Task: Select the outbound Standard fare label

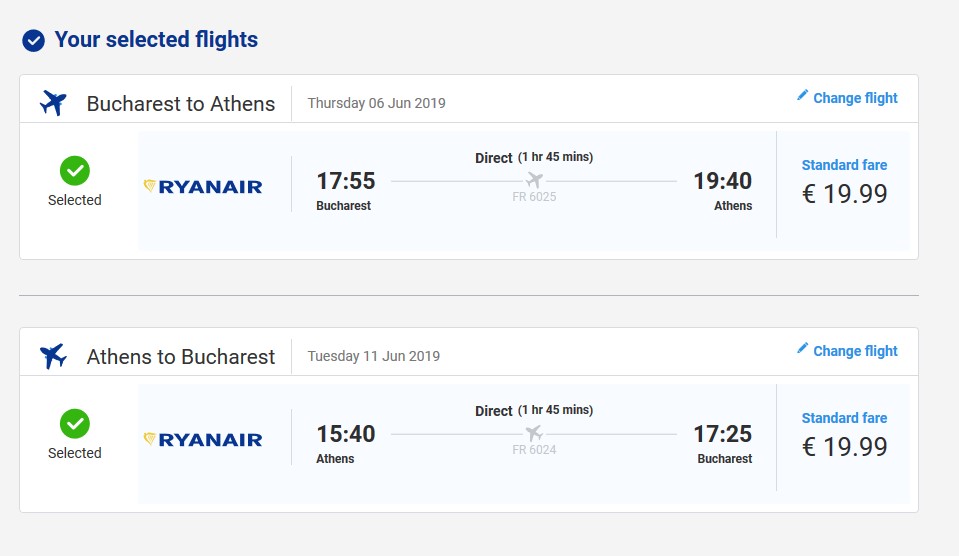Action: click(844, 165)
